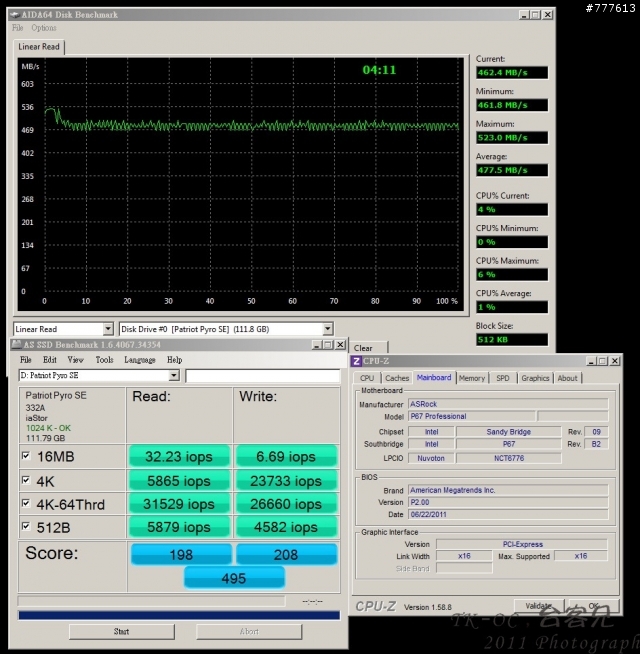
Task: Switch to the SPD tab in CPU-Z
Action: point(503,378)
